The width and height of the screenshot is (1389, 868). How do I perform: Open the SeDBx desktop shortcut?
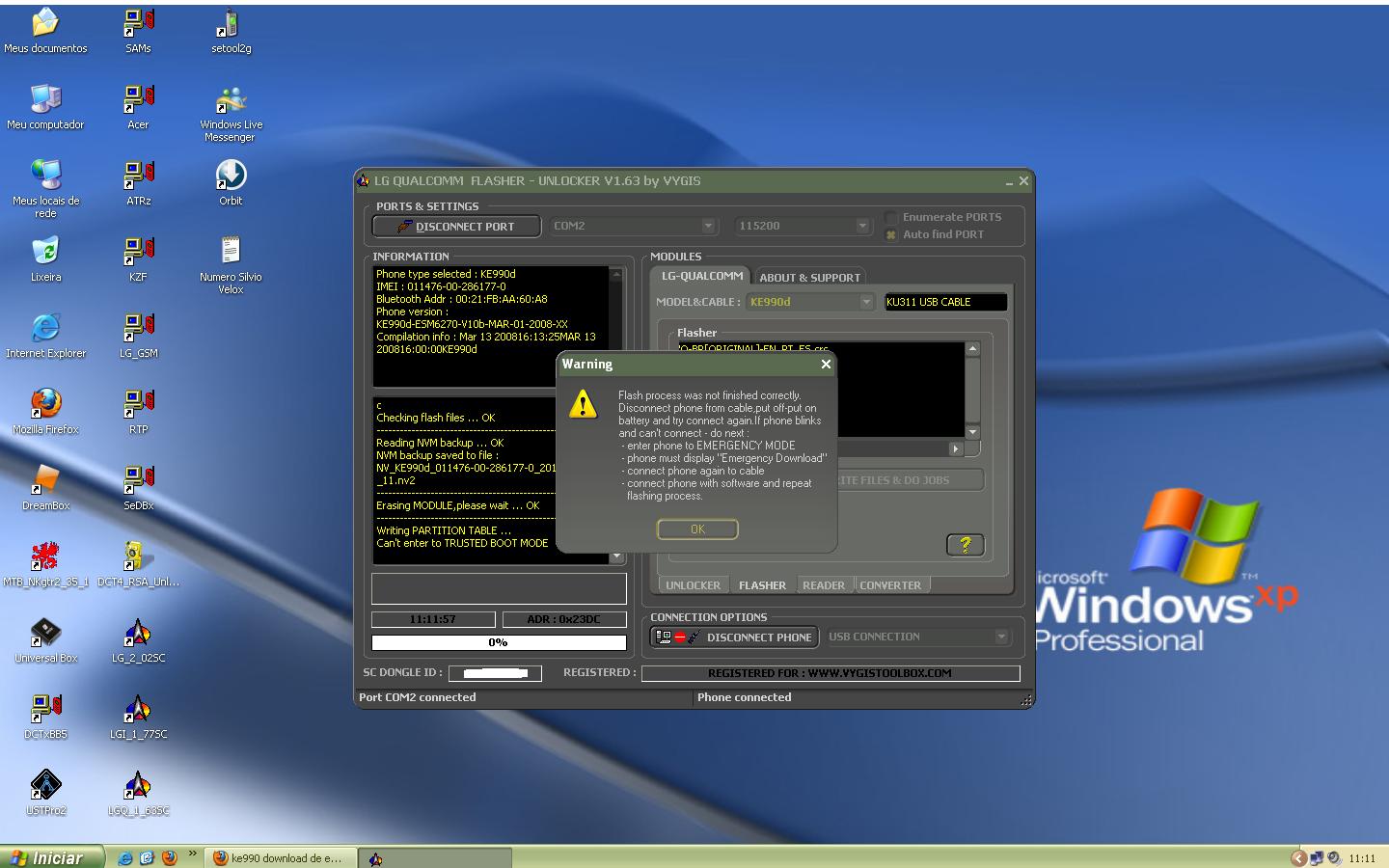click(x=138, y=488)
